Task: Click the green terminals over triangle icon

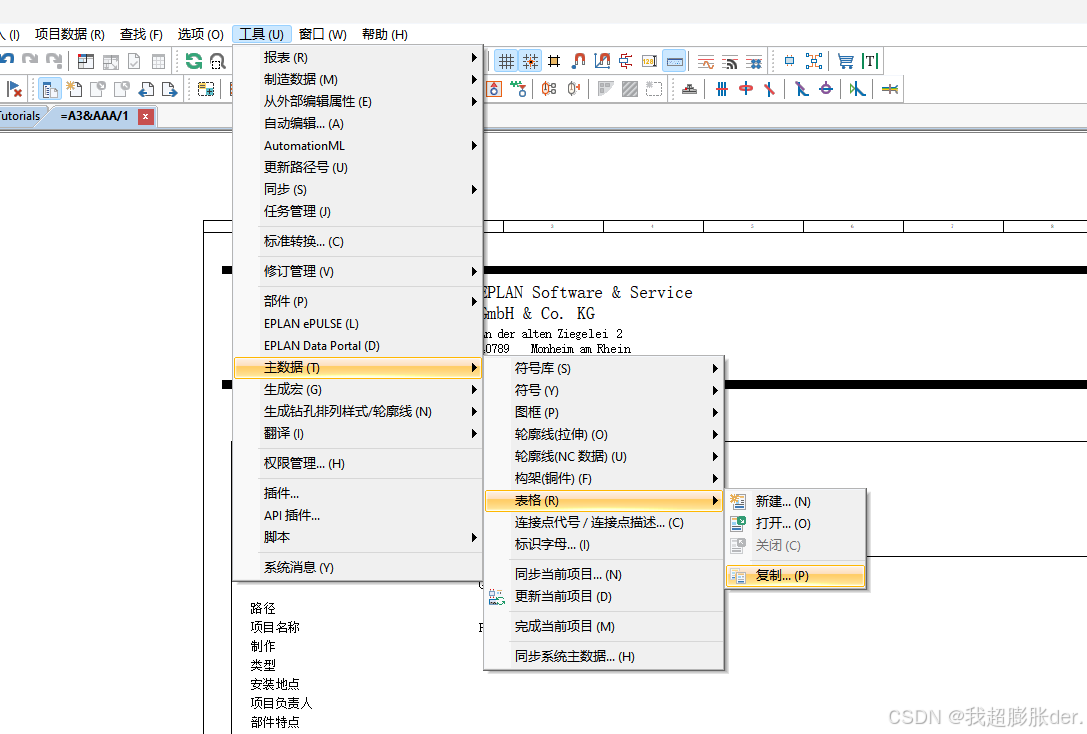Action: click(519, 89)
